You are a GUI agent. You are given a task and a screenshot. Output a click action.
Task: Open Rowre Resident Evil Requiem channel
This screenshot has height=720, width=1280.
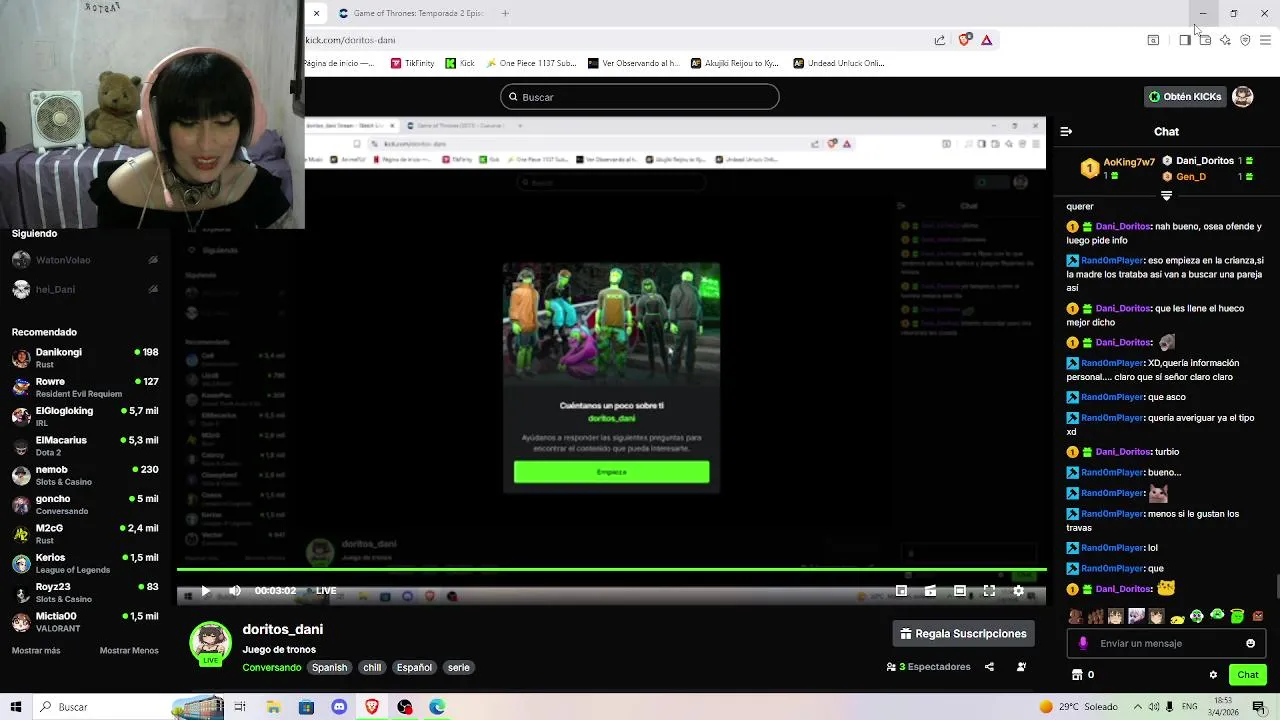click(x=85, y=387)
